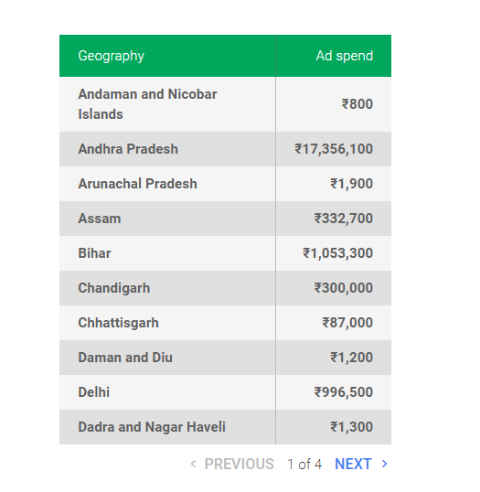This screenshot has height=492, width=480.
Task: Click the PREVIOUS pagination link
Action: click(x=239, y=464)
